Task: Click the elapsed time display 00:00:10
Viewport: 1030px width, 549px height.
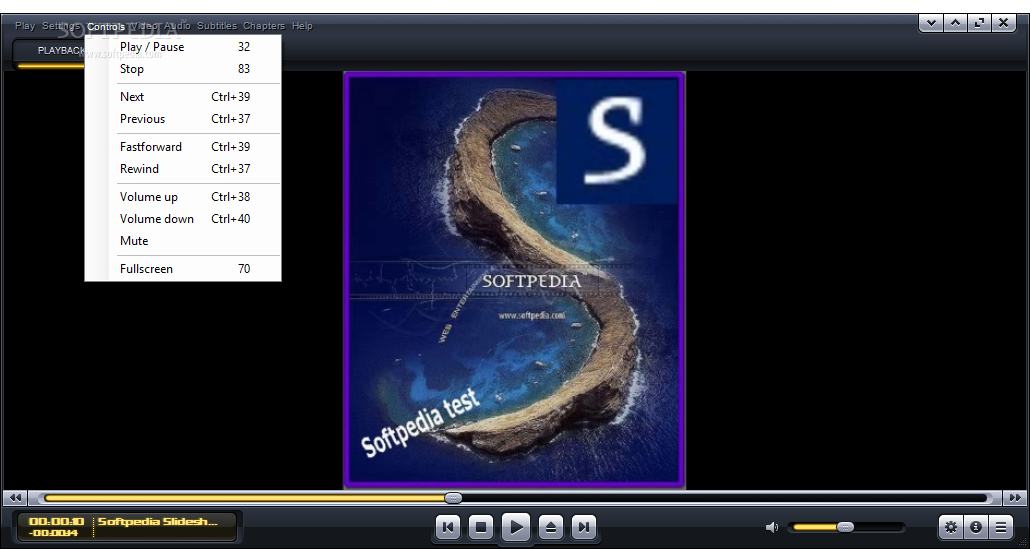Action: tap(56, 521)
